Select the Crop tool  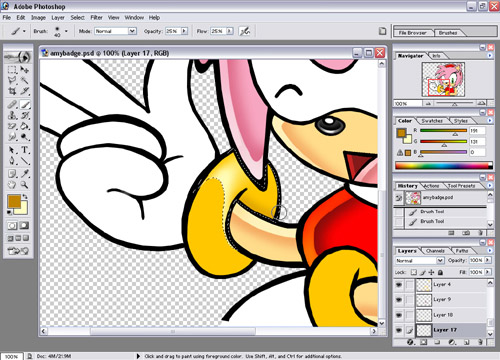point(12,91)
